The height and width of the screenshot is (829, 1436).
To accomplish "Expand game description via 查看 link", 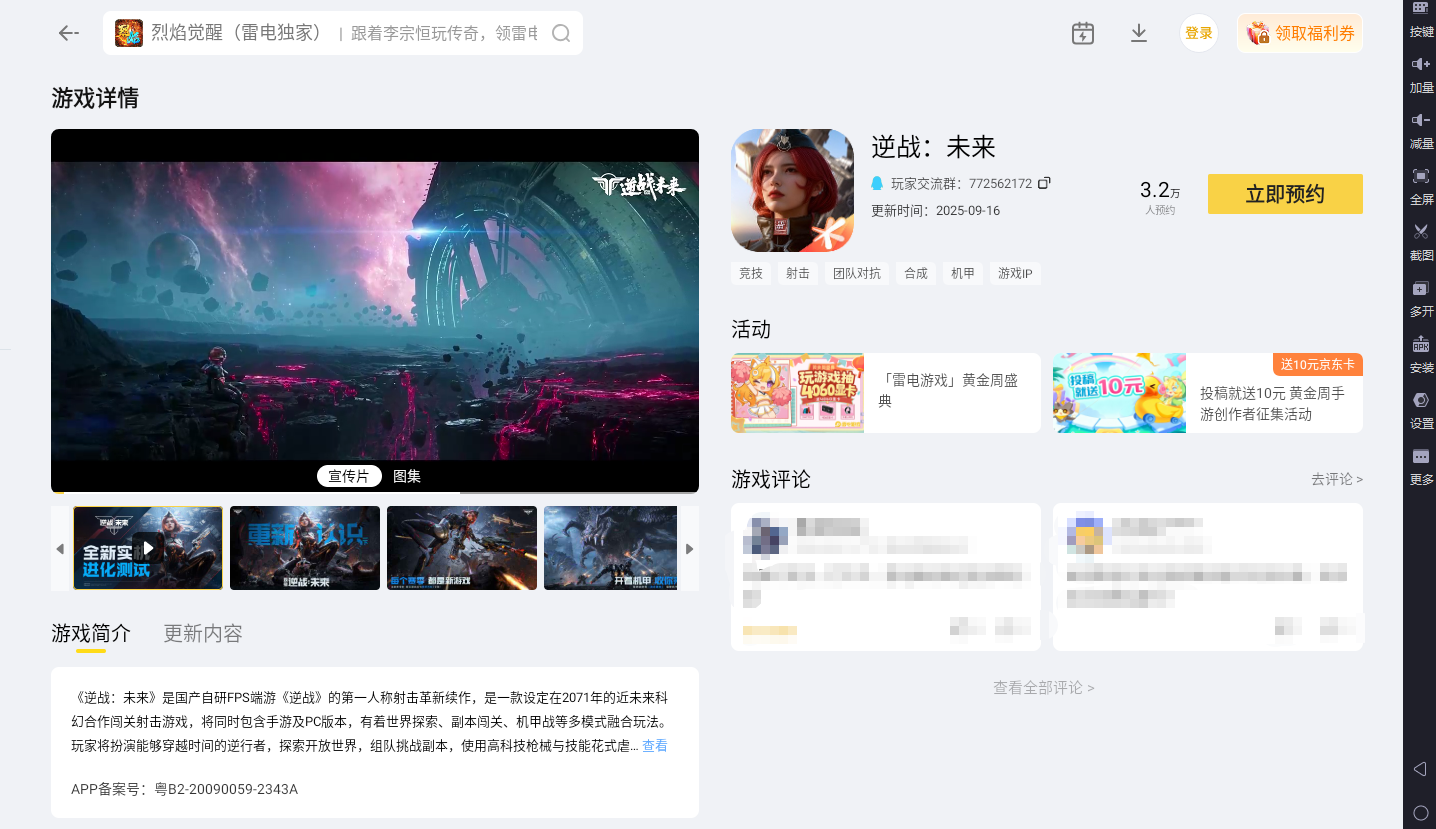I will tap(655, 745).
